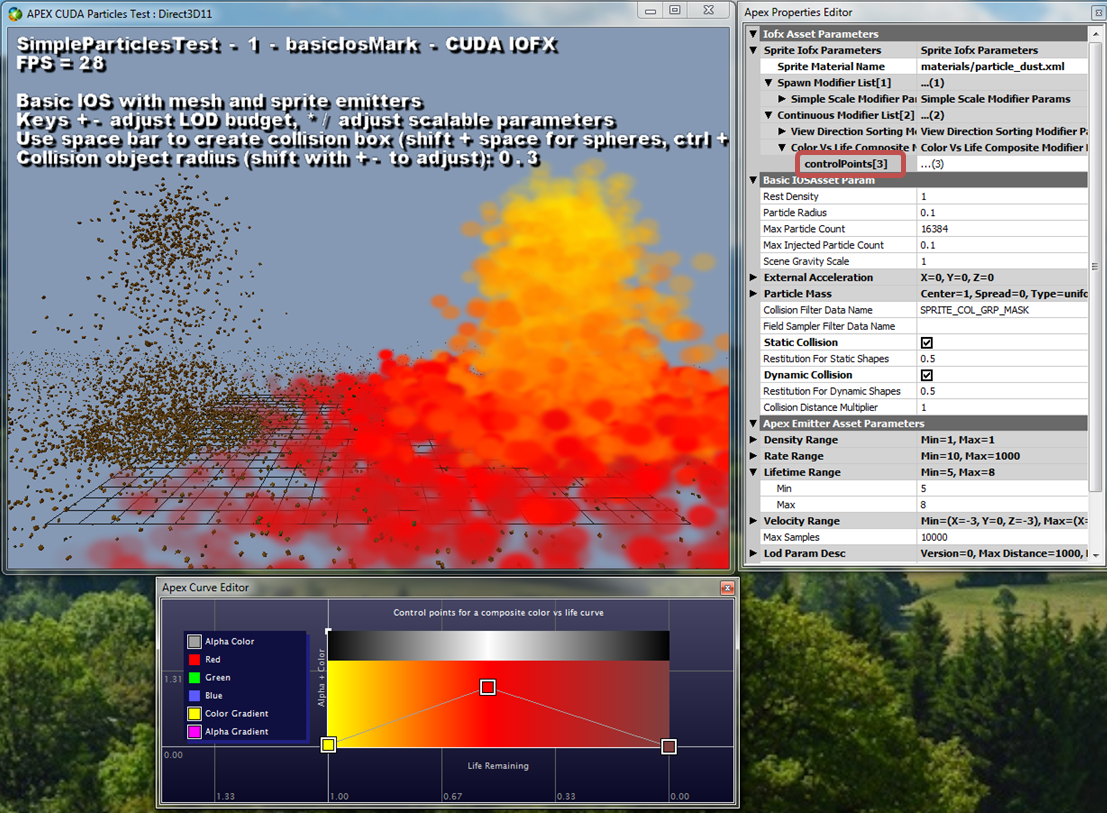Edit the Lifetime Range Max value 8
Image resolution: width=1107 pixels, height=813 pixels.
1003,505
